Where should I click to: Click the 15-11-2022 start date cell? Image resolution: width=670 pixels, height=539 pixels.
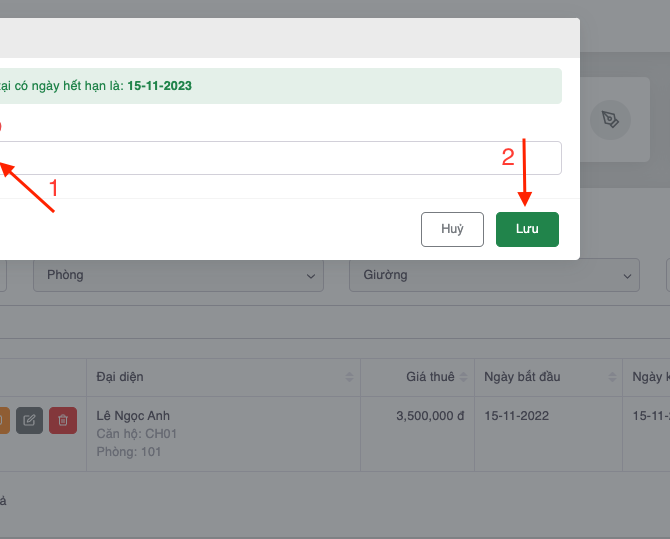[516, 416]
